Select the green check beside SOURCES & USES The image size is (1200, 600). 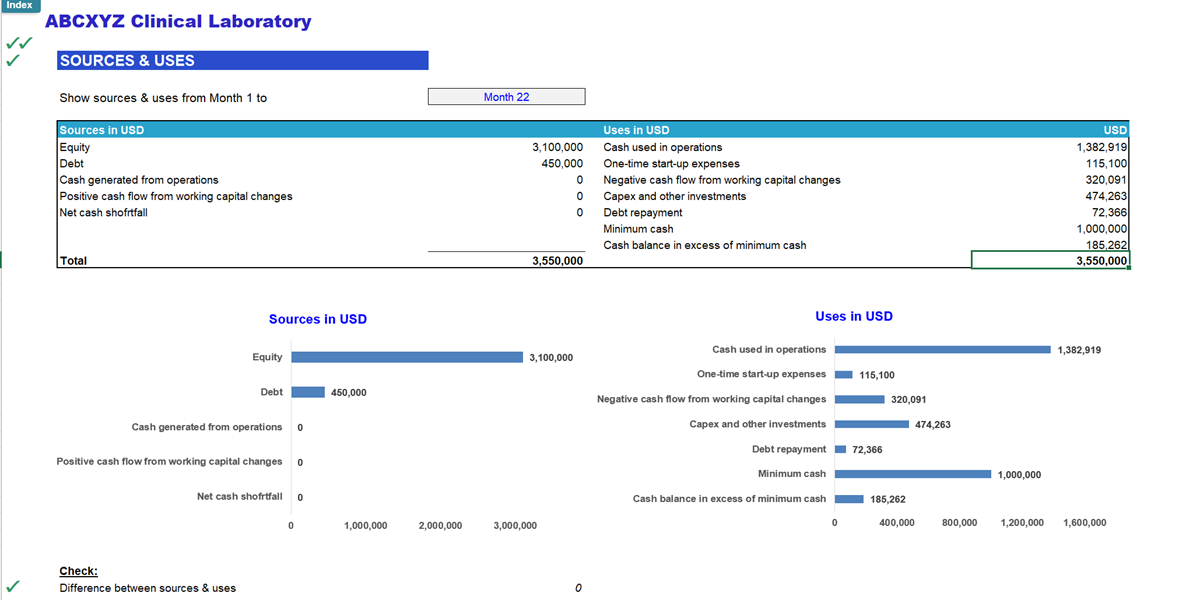pos(13,60)
